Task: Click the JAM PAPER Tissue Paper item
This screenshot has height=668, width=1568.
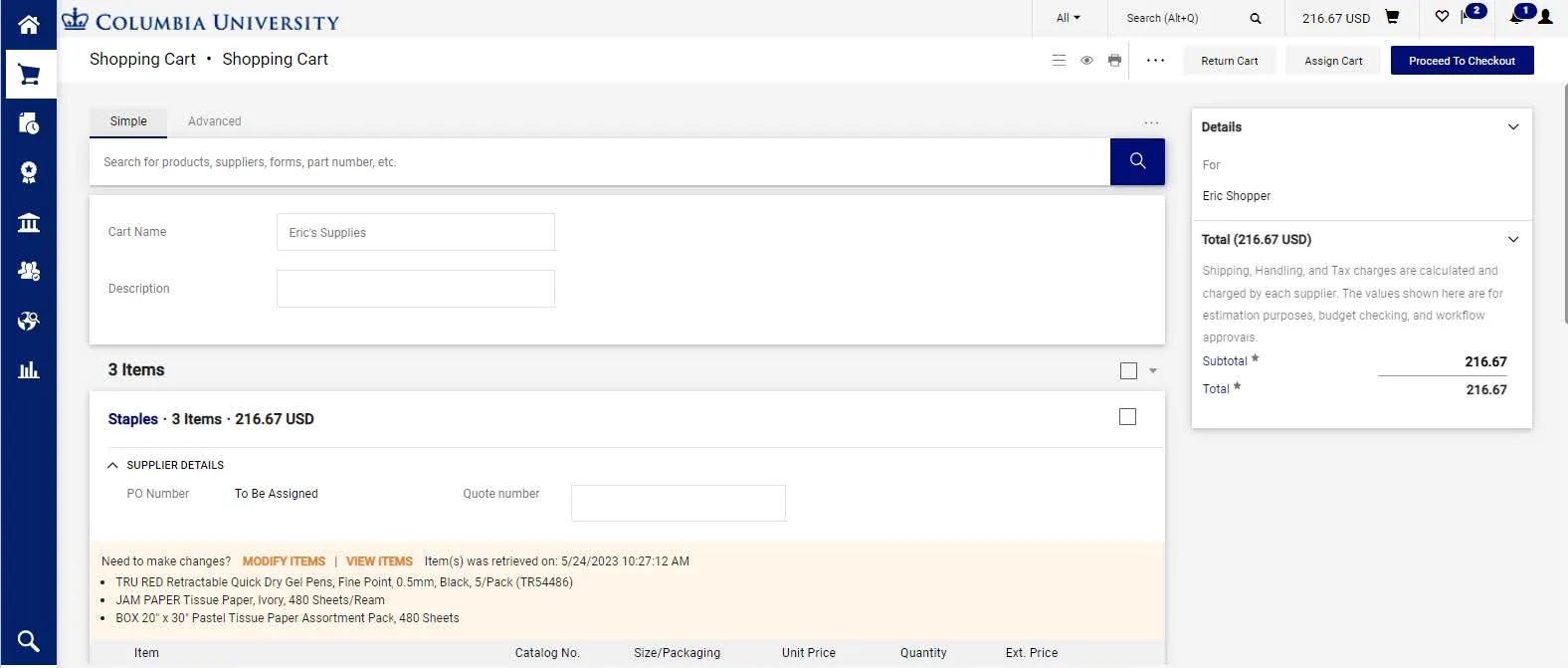Action: coord(250,600)
